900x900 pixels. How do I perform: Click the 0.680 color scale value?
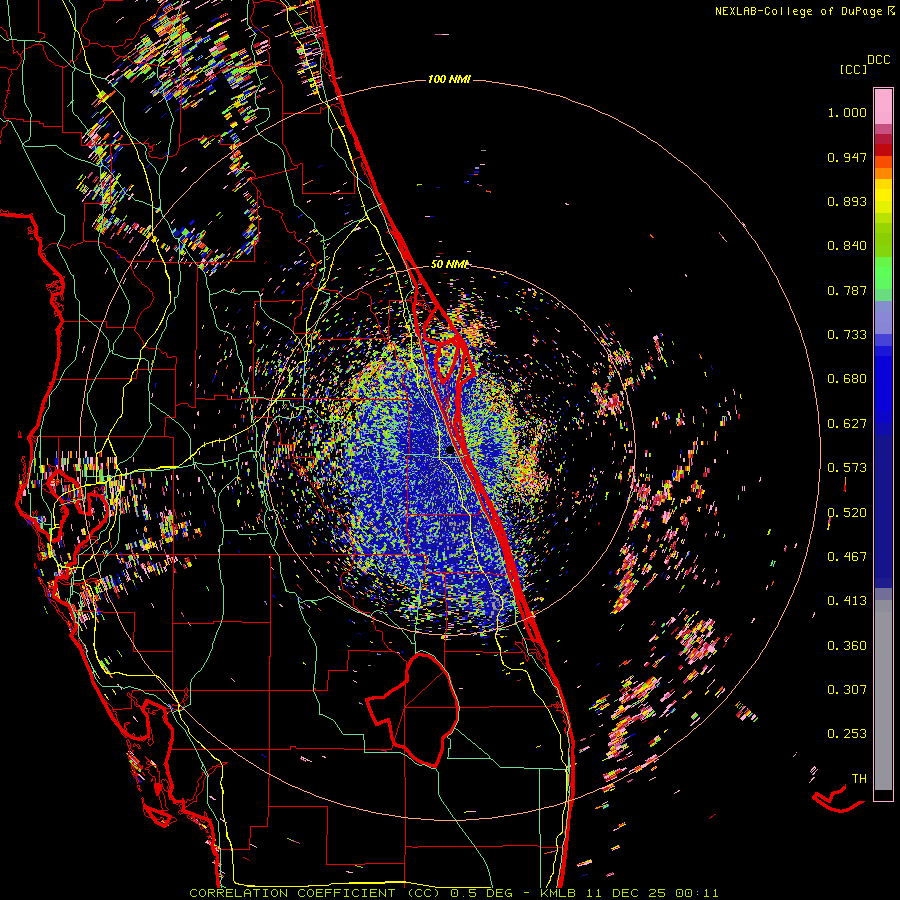[847, 379]
